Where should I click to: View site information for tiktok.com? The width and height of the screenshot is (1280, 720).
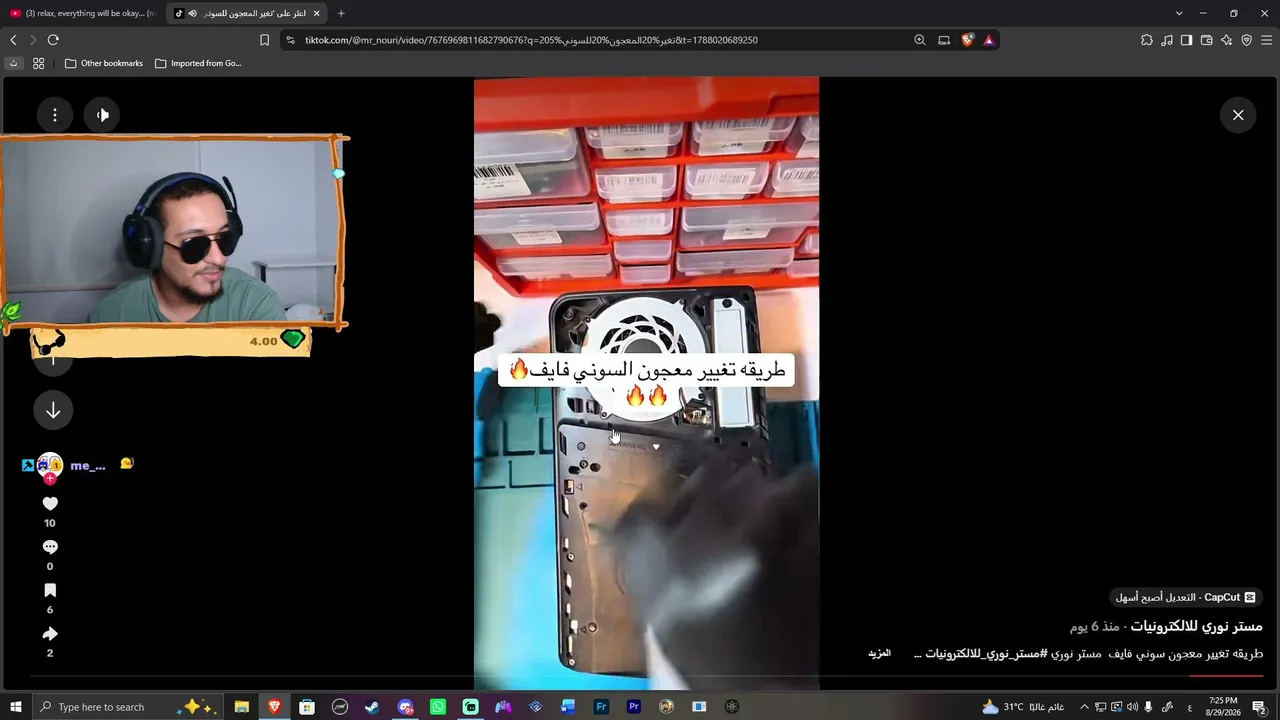[x=290, y=40]
